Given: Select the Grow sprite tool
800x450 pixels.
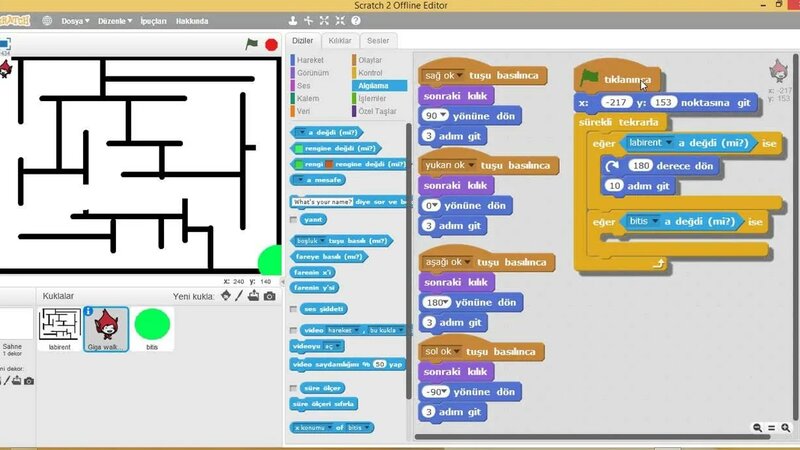Looking at the screenshot, I should pyautogui.click(x=324, y=21).
